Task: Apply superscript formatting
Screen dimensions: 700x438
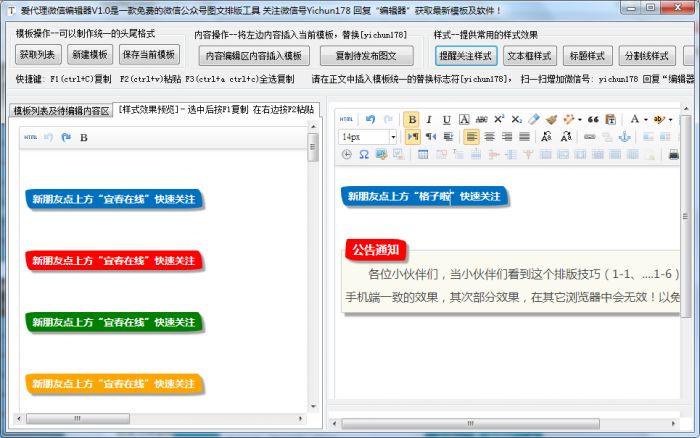Action: 499,119
